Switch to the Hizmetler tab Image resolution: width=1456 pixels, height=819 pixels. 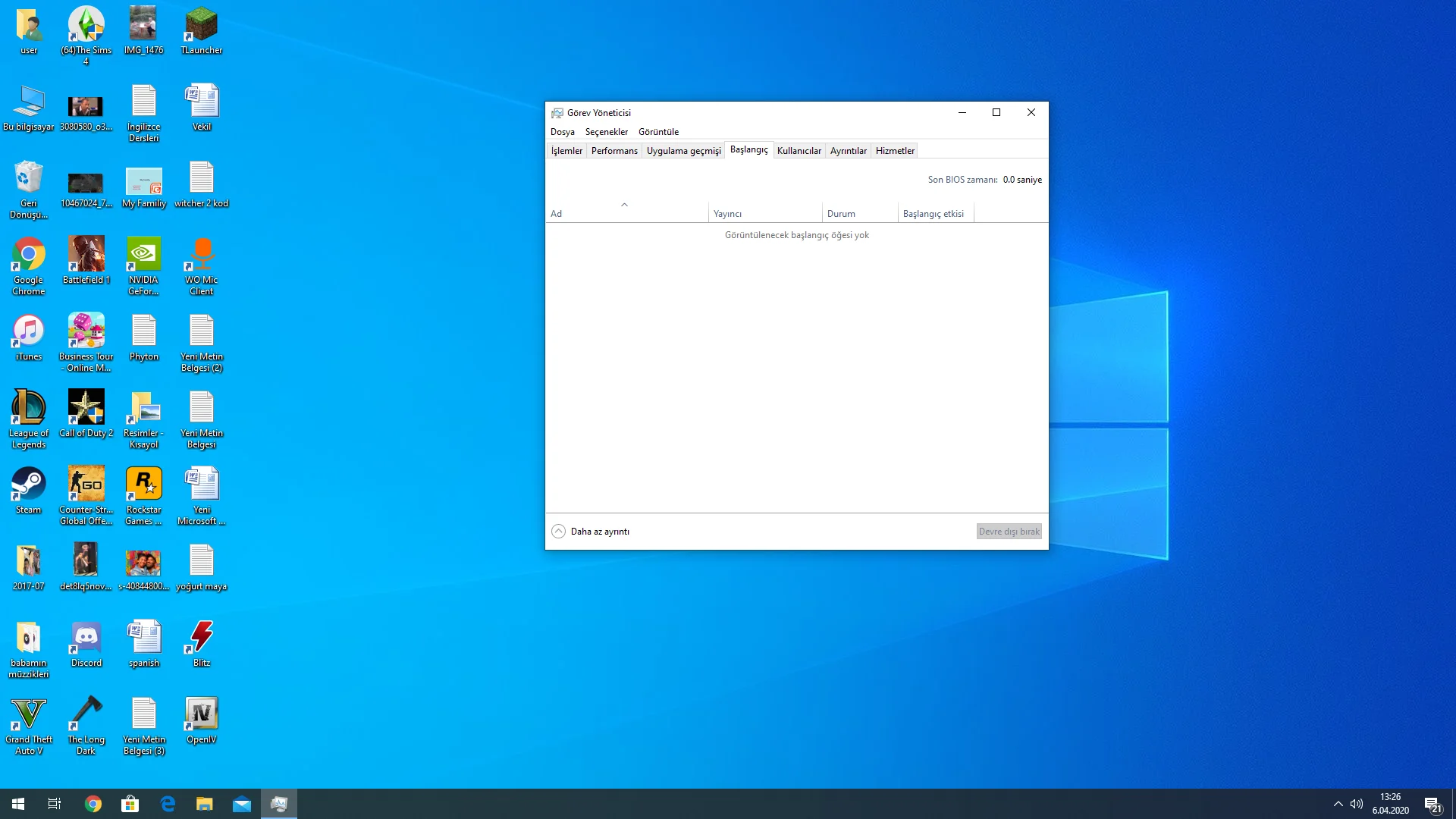click(x=895, y=151)
